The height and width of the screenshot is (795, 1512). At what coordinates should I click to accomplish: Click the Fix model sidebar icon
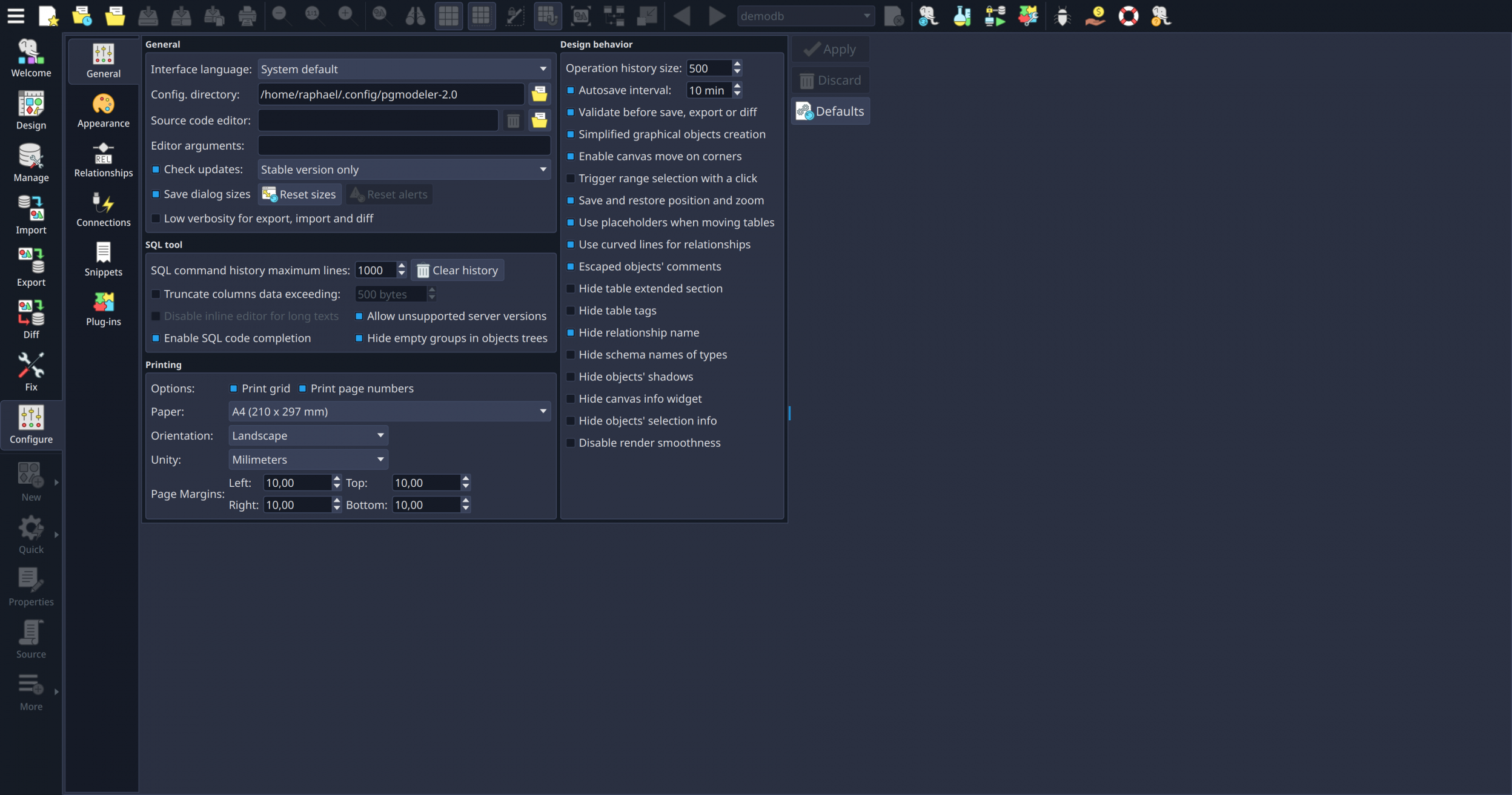pyautogui.click(x=31, y=371)
